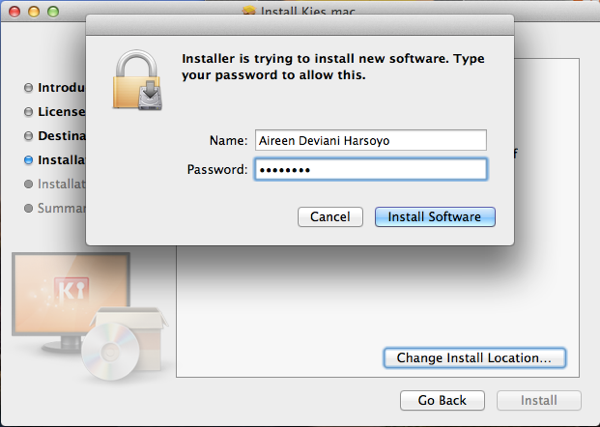Image resolution: width=600 pixels, height=427 pixels.
Task: Click the blue Installation Type bullet
Action: tap(28, 160)
